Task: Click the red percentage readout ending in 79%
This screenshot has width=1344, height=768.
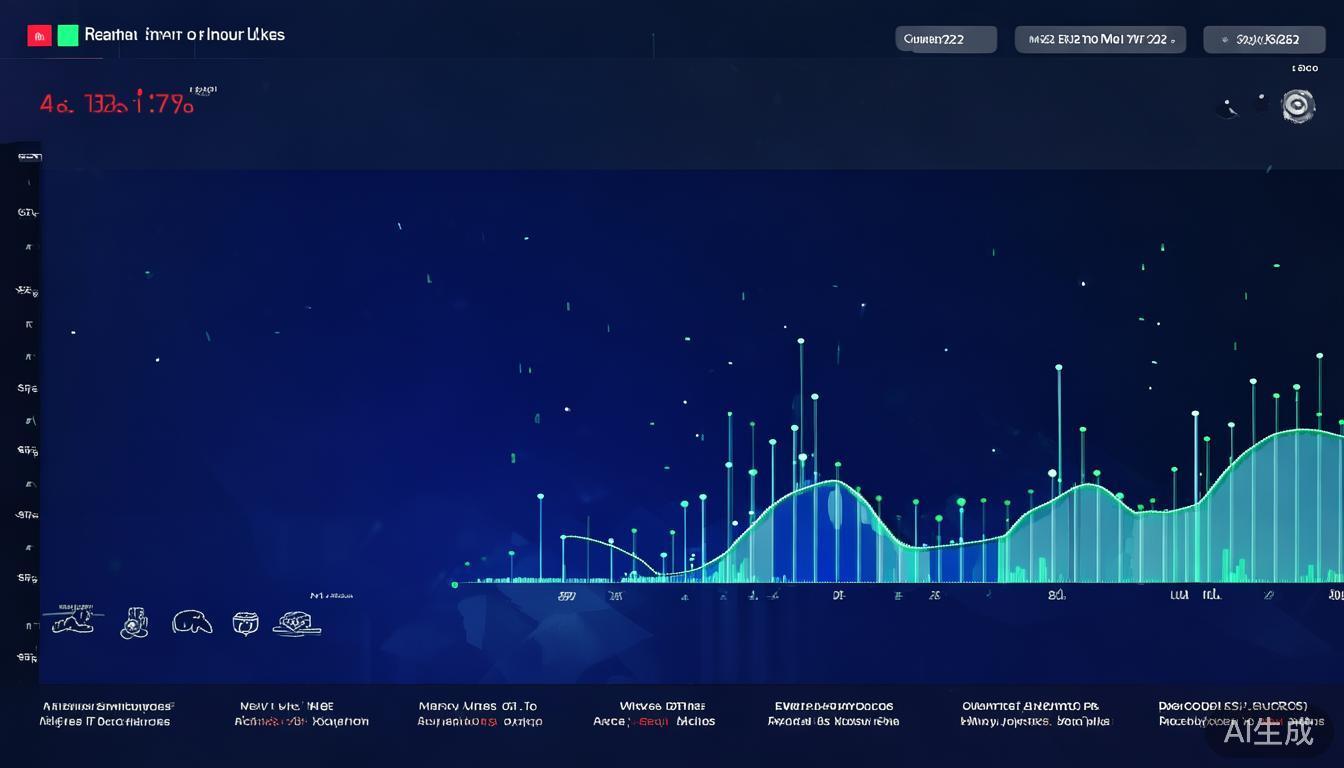Action: pyautogui.click(x=117, y=104)
